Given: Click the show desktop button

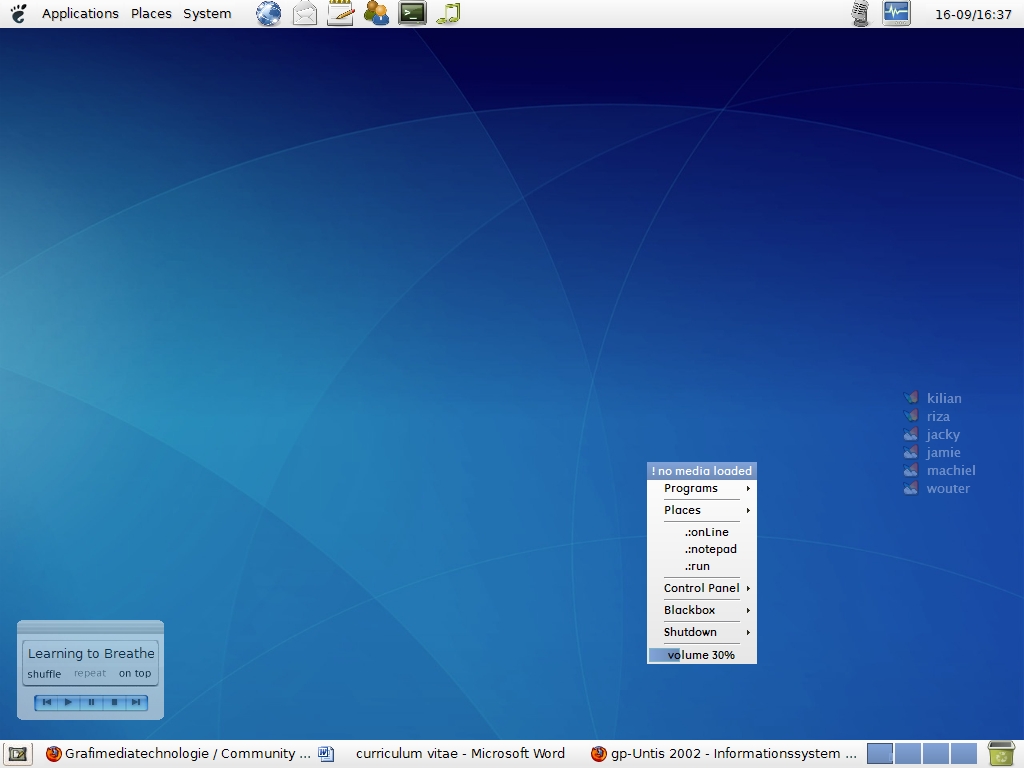Looking at the screenshot, I should (x=17, y=753).
